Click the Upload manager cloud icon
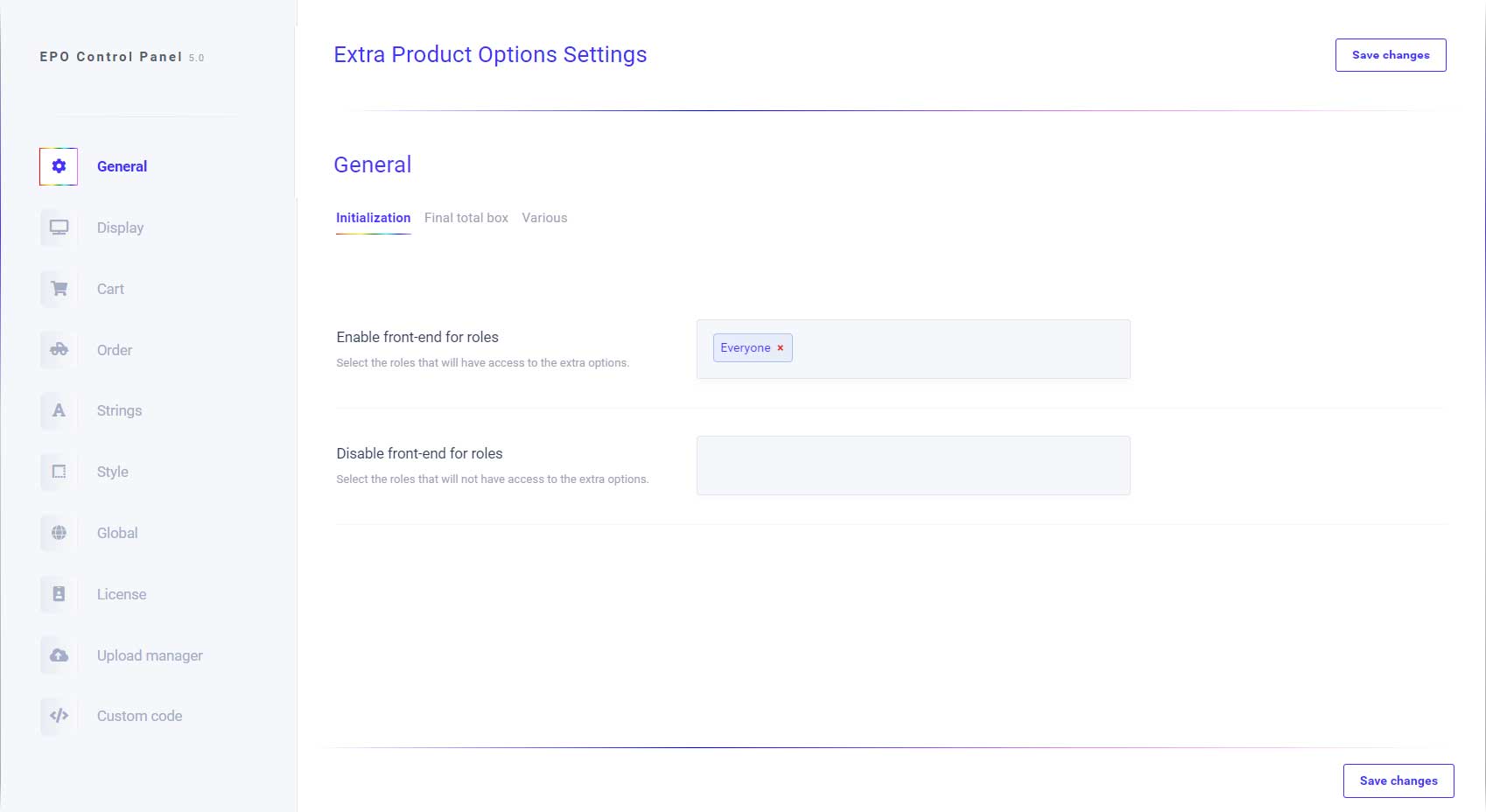1486x812 pixels. [58, 654]
